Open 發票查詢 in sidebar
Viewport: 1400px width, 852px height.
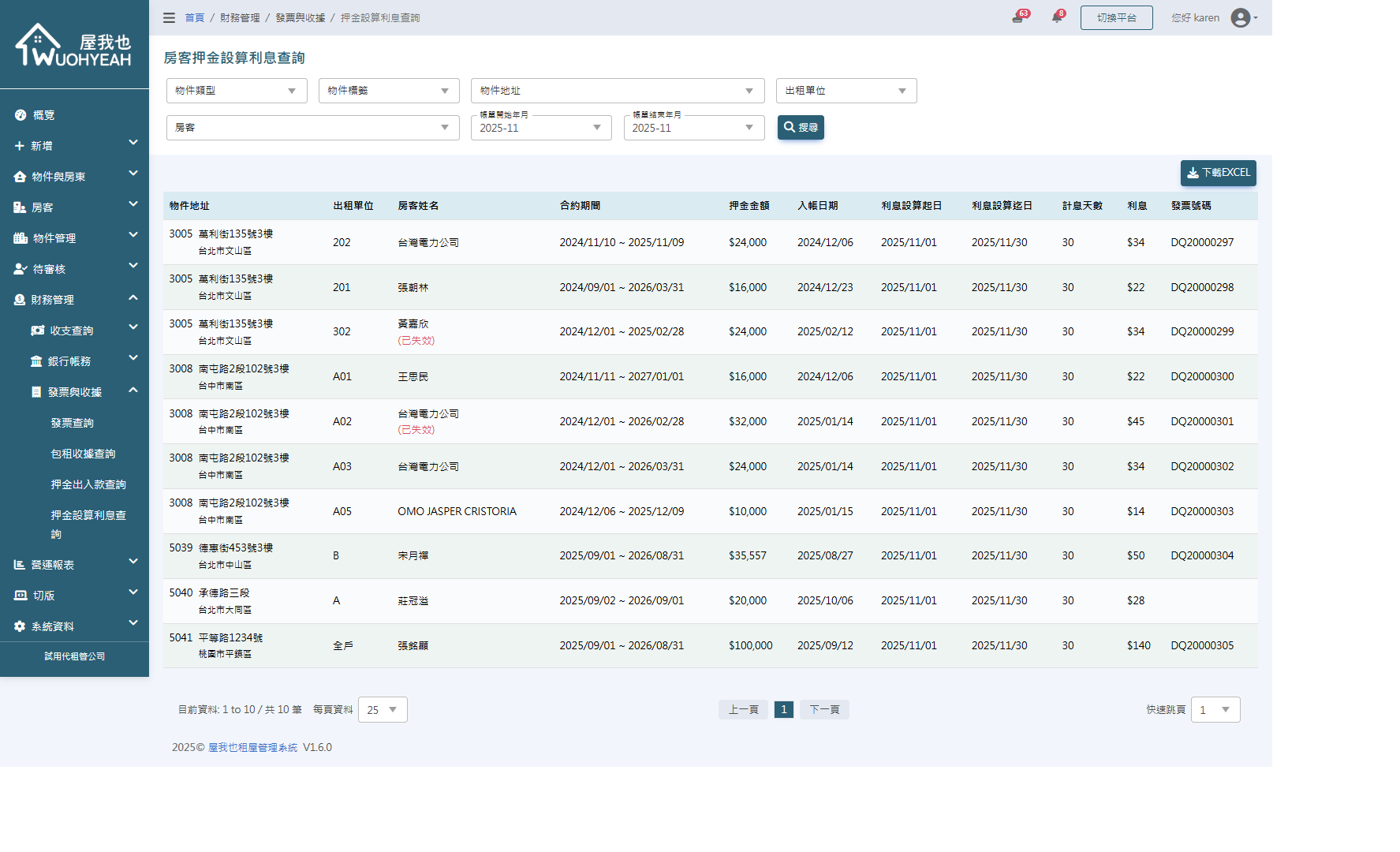(x=73, y=423)
